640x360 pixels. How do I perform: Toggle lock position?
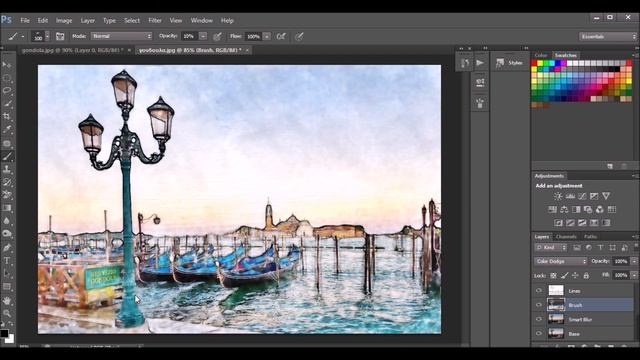coord(575,276)
